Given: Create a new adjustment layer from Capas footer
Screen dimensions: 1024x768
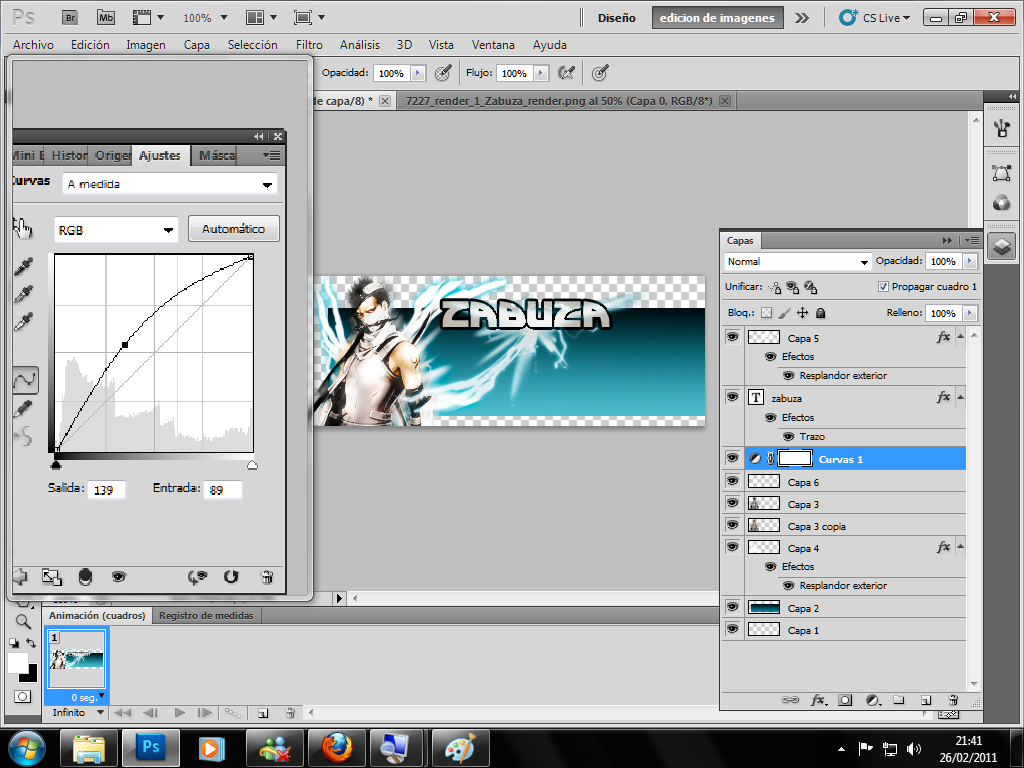Looking at the screenshot, I should tap(873, 700).
